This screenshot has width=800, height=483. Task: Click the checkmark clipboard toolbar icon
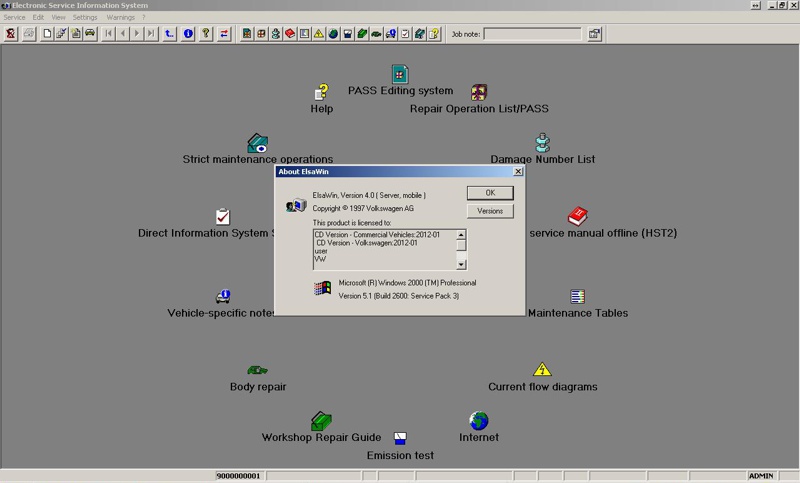(x=405, y=34)
